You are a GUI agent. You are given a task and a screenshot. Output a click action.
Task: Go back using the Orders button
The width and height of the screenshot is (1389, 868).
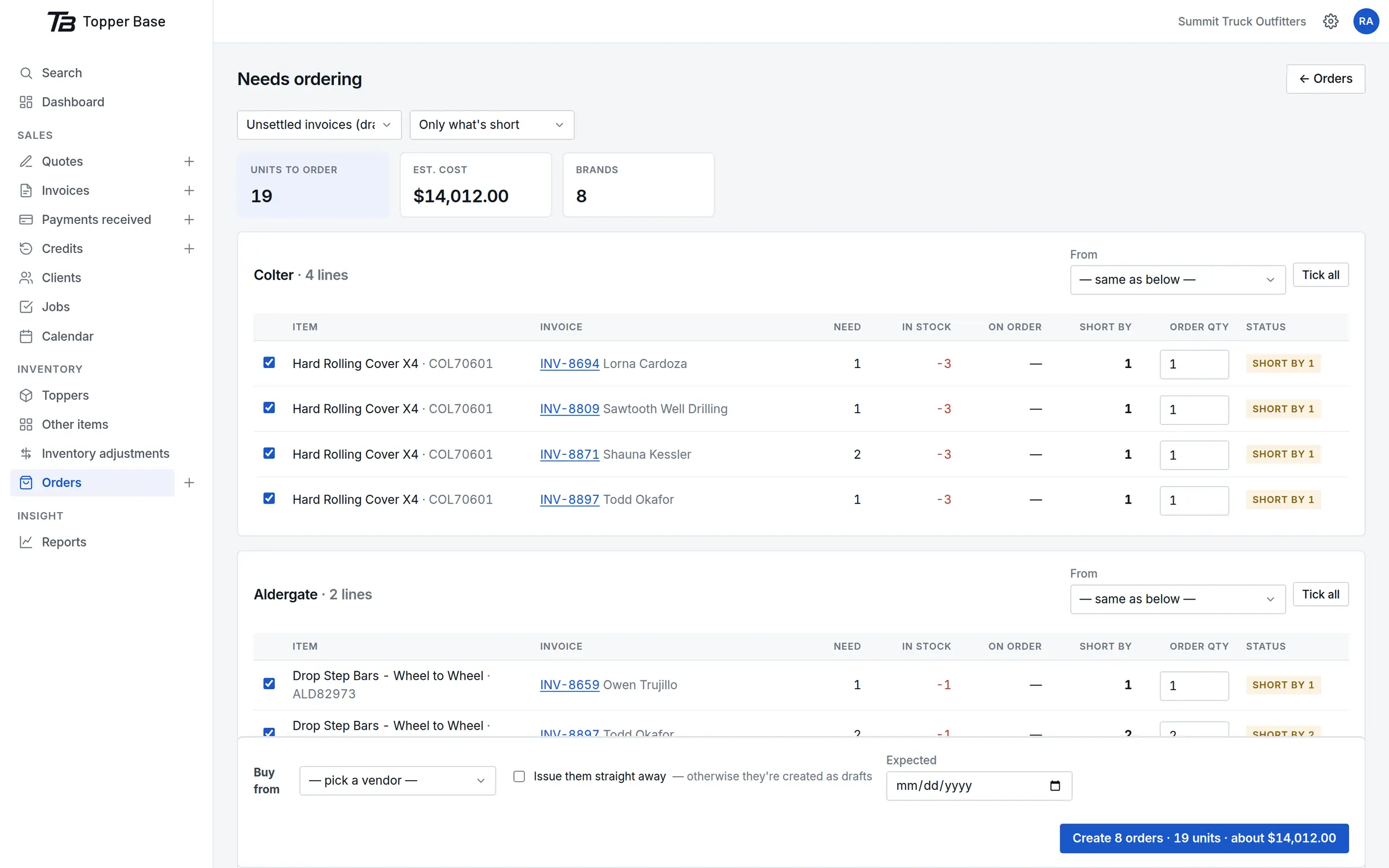1325,79
